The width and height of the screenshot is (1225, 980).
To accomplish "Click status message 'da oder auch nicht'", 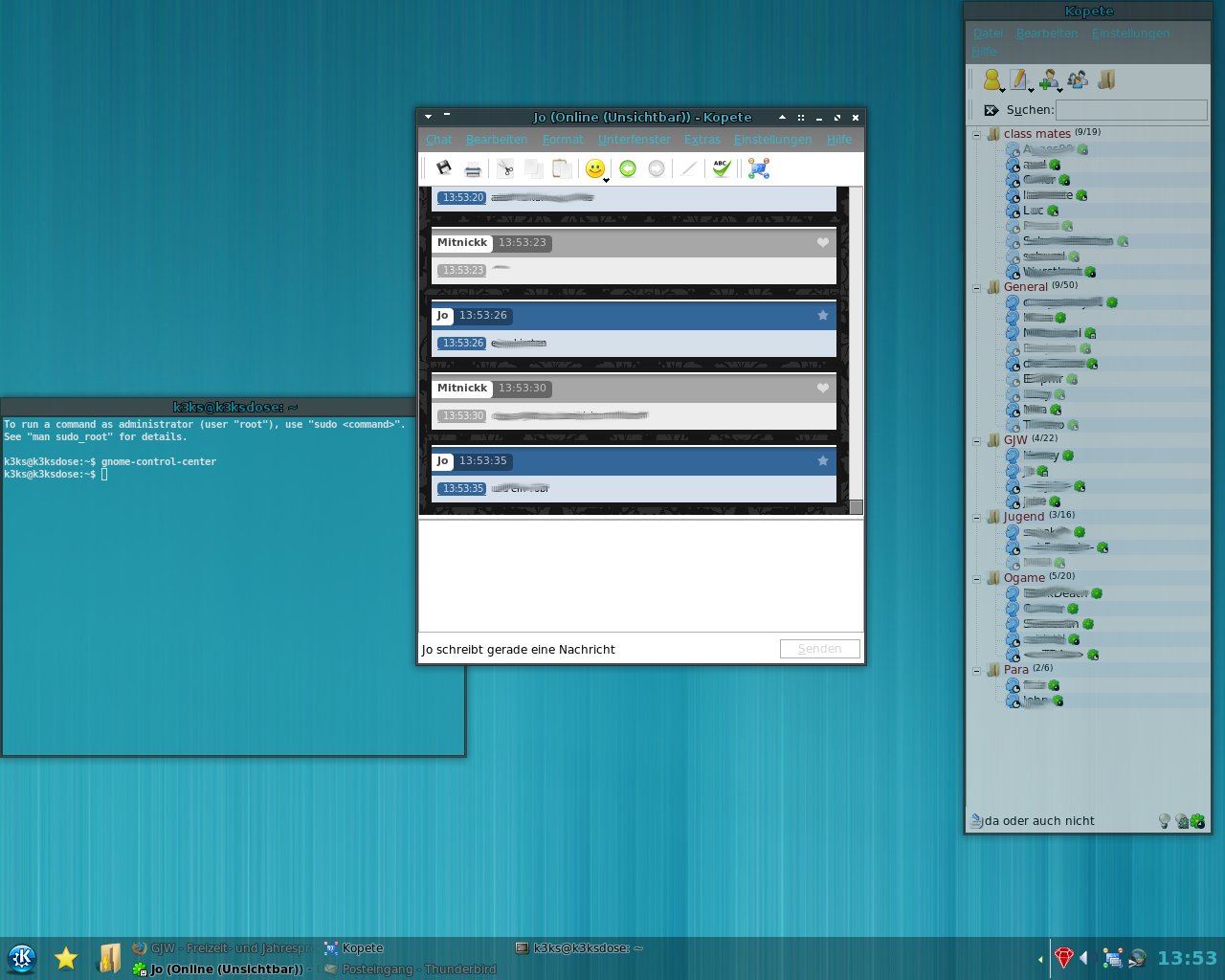I will pyautogui.click(x=1039, y=821).
